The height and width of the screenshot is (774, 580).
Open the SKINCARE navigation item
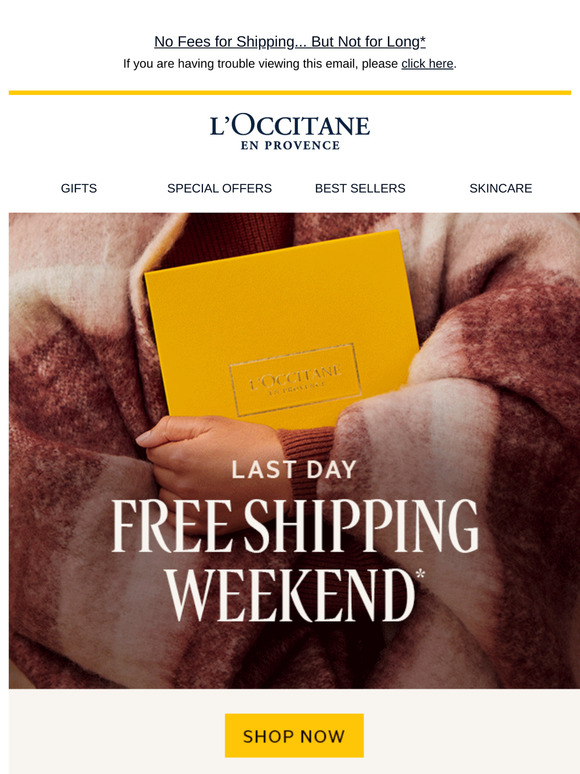[501, 188]
